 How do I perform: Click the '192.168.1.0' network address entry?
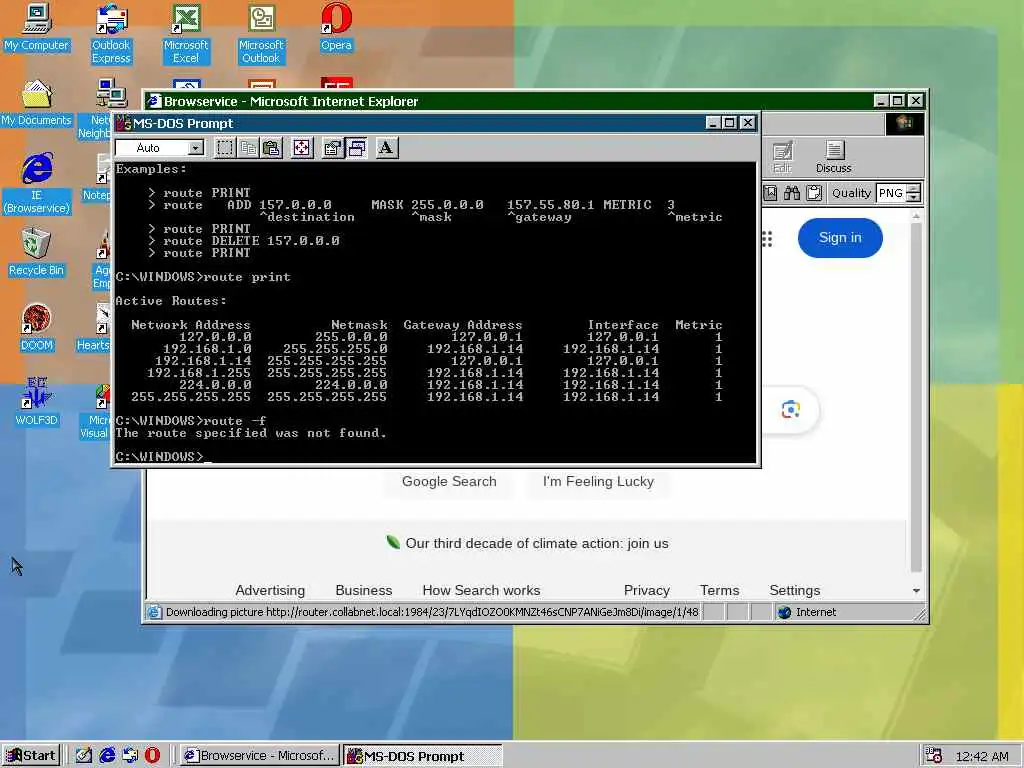(206, 349)
